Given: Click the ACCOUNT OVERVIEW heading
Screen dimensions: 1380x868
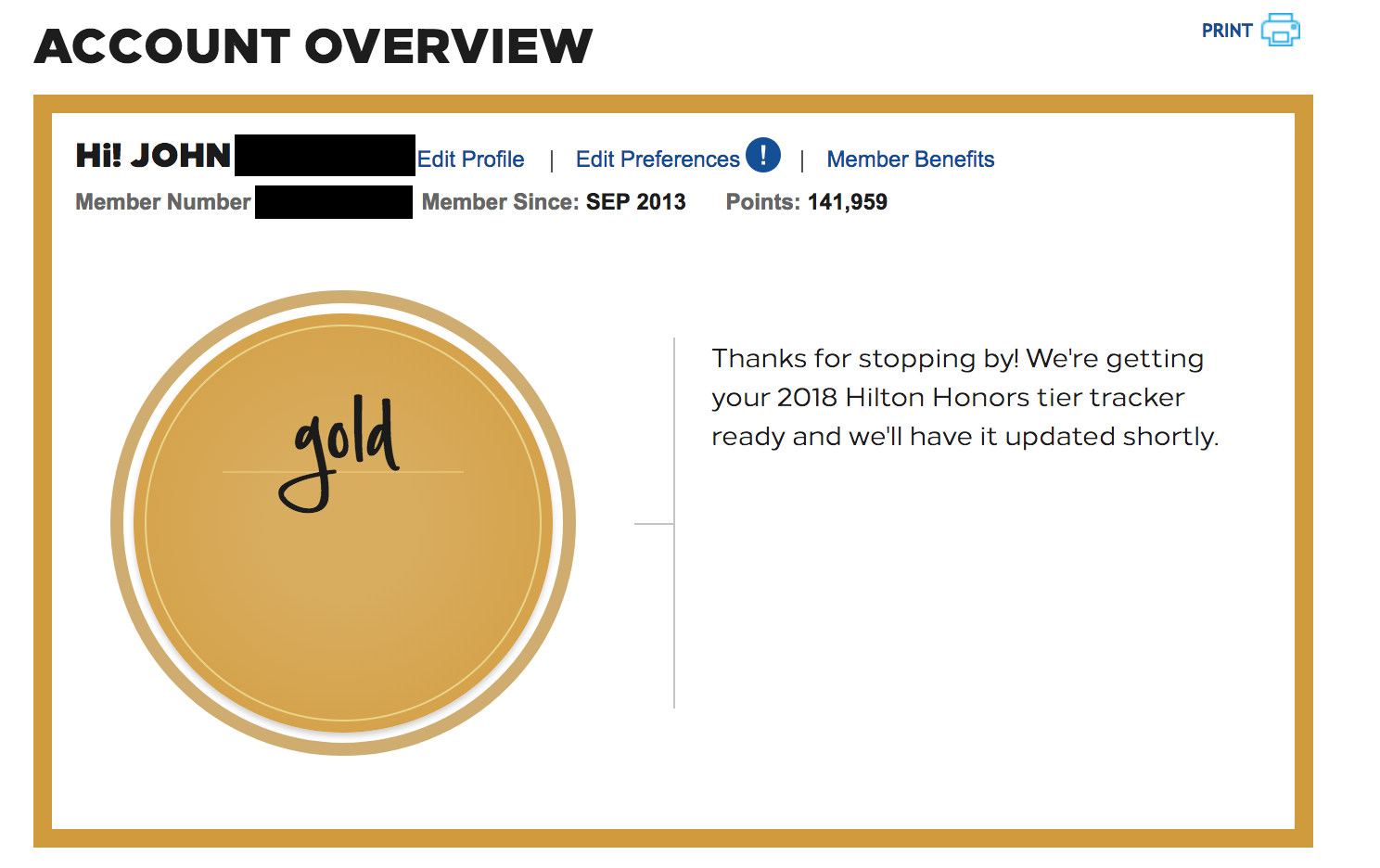Looking at the screenshot, I should coord(313,46).
